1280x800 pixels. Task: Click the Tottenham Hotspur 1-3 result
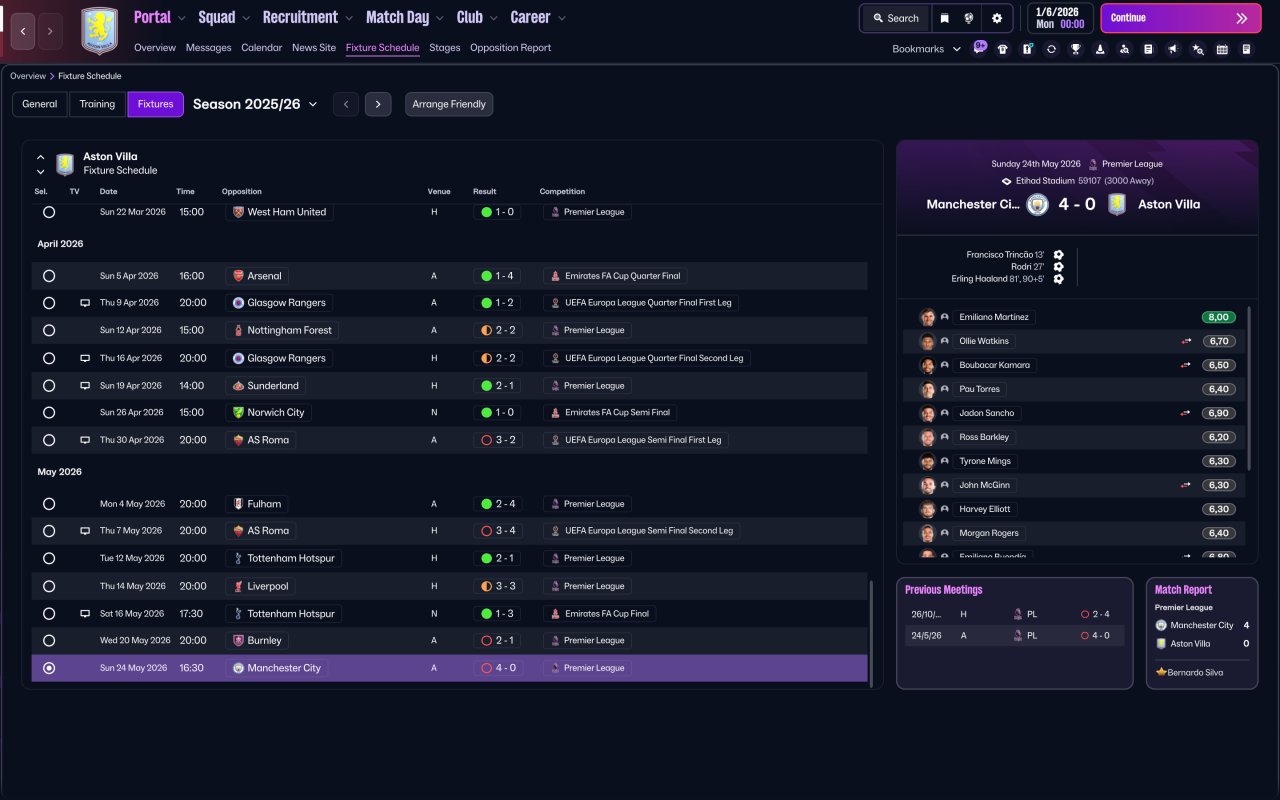(x=497, y=614)
